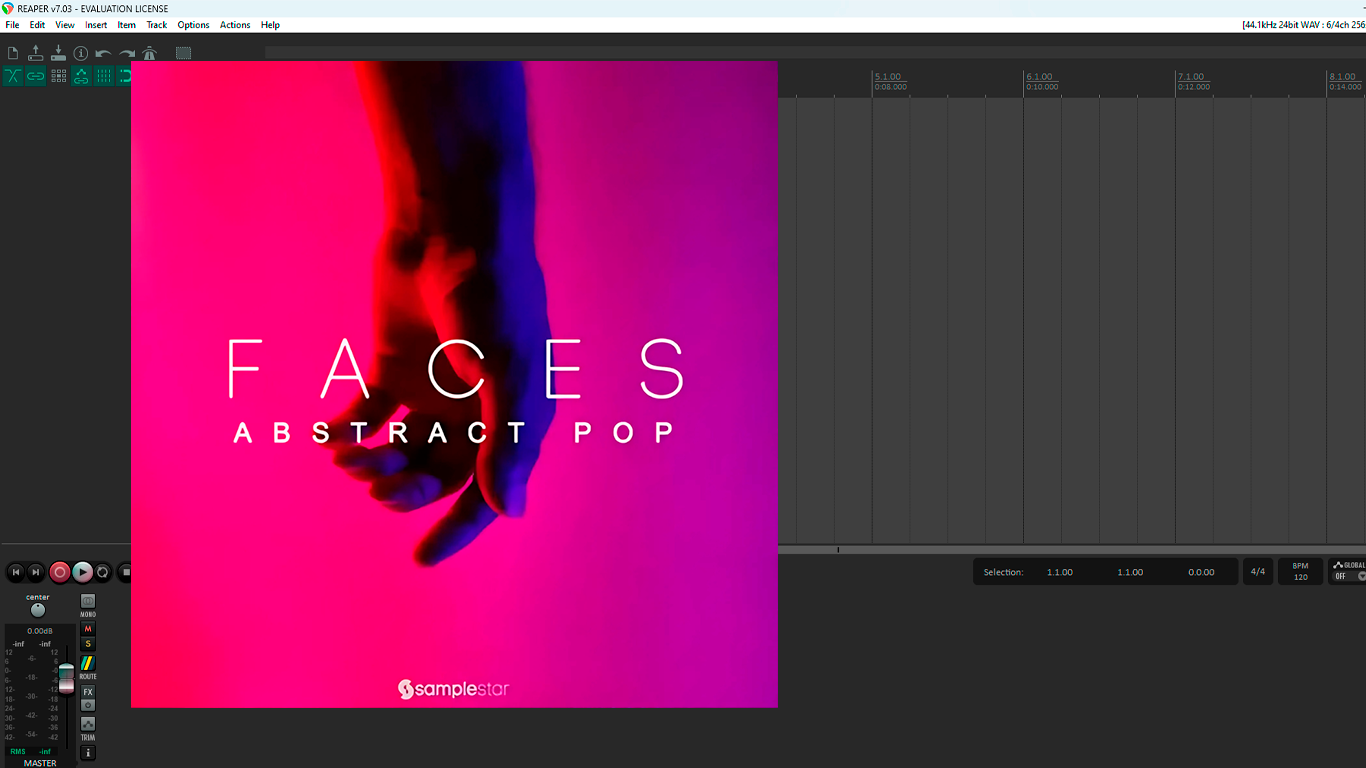Click the timeline ruler at 8.1.00
The width and height of the screenshot is (1366, 768).
1343,81
